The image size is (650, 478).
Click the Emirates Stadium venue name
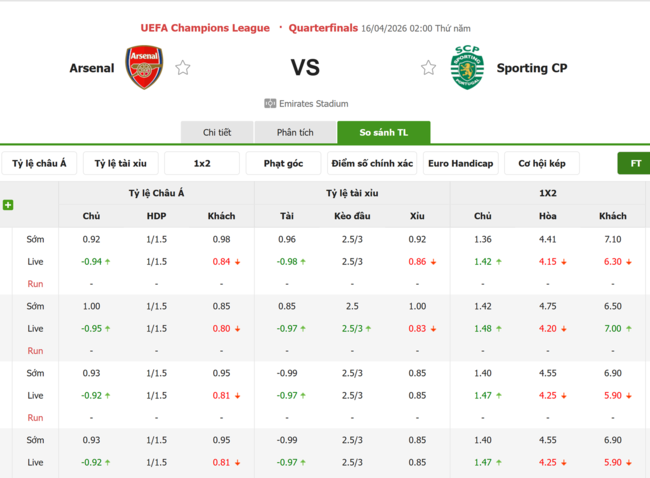(x=314, y=104)
